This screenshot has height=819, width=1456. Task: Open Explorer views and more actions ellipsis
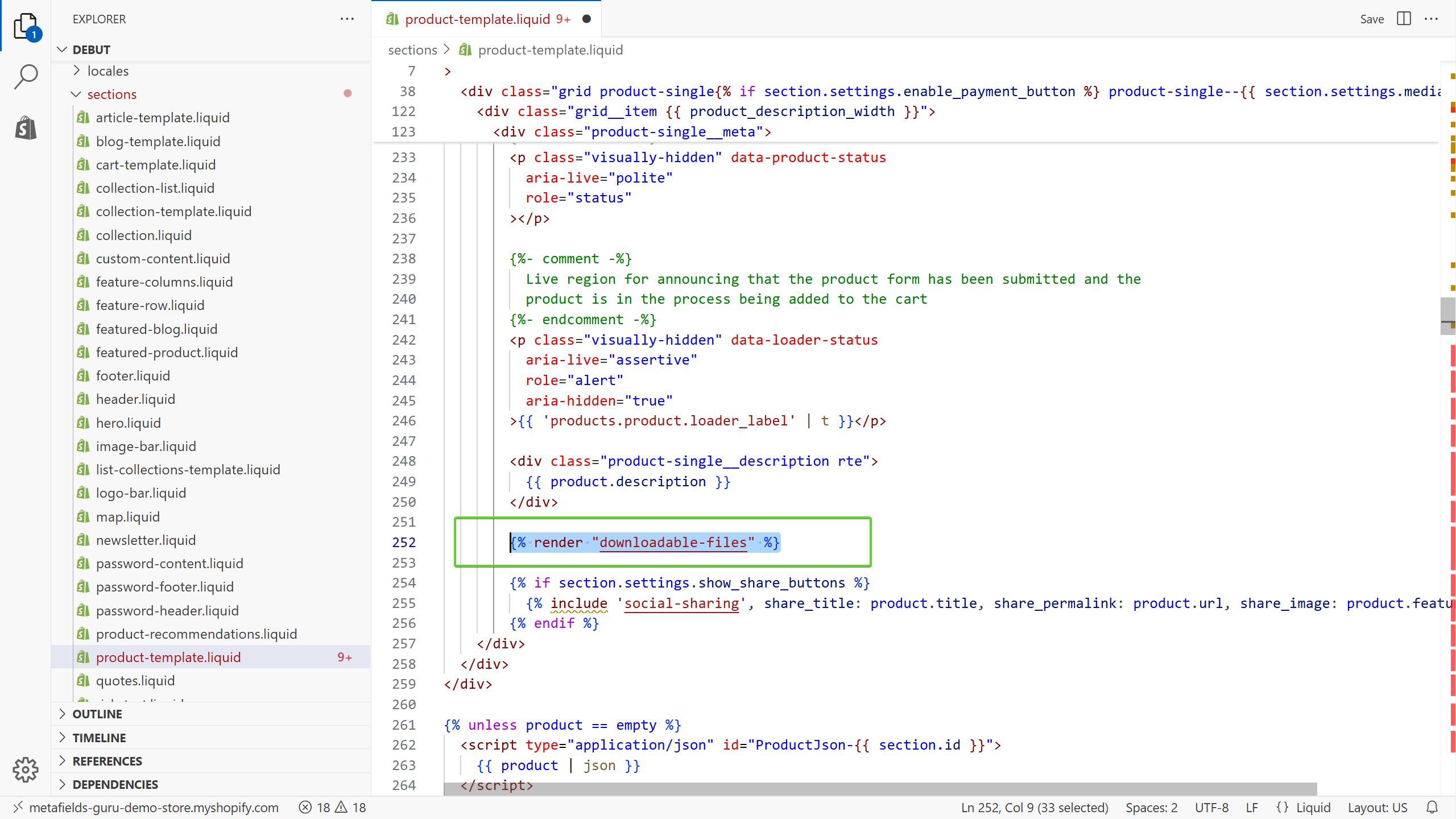point(347,19)
